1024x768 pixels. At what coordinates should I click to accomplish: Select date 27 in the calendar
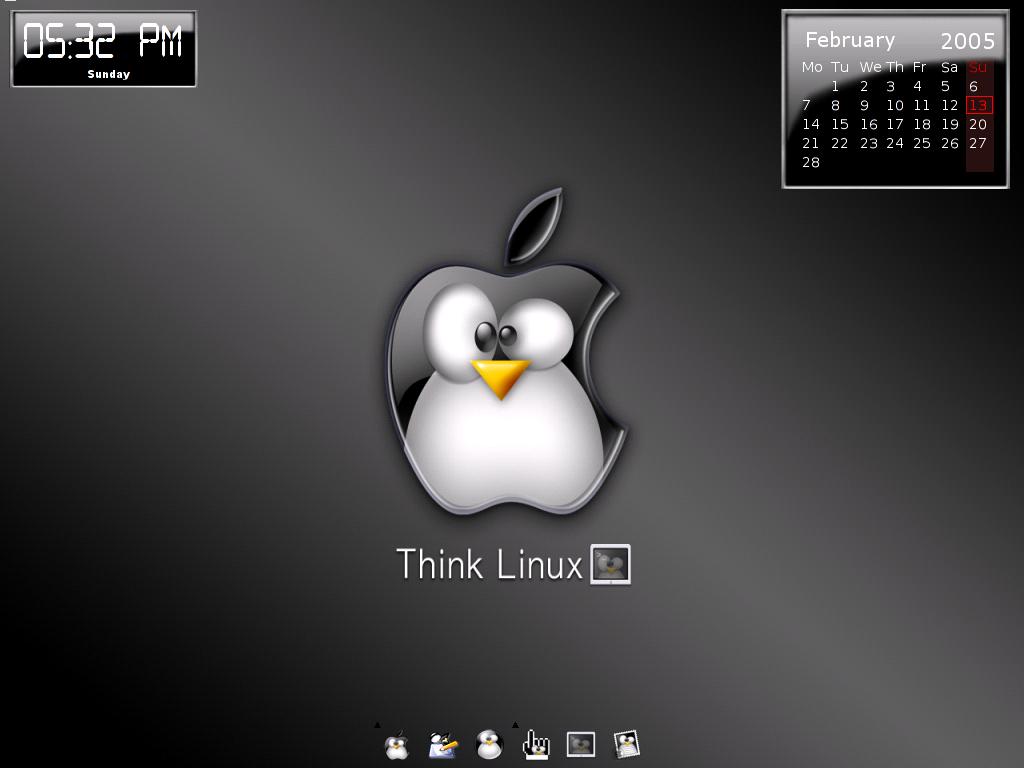(x=978, y=143)
